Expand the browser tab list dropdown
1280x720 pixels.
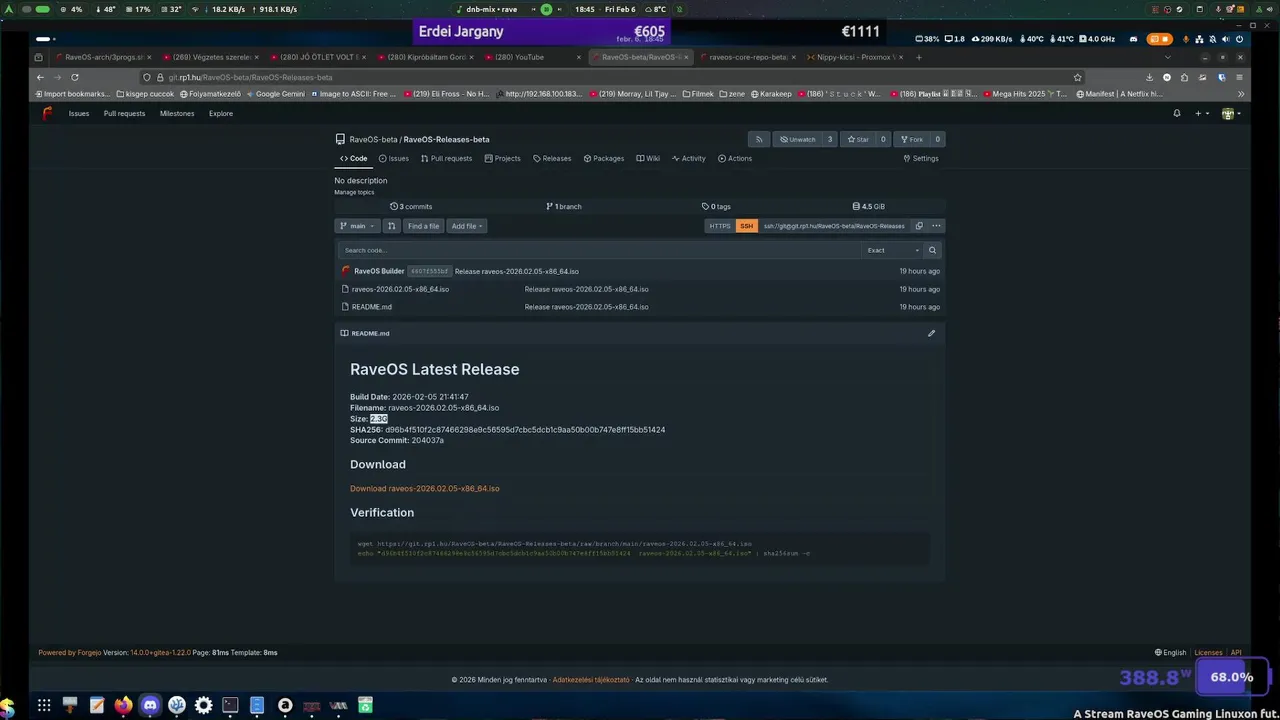[1168, 57]
